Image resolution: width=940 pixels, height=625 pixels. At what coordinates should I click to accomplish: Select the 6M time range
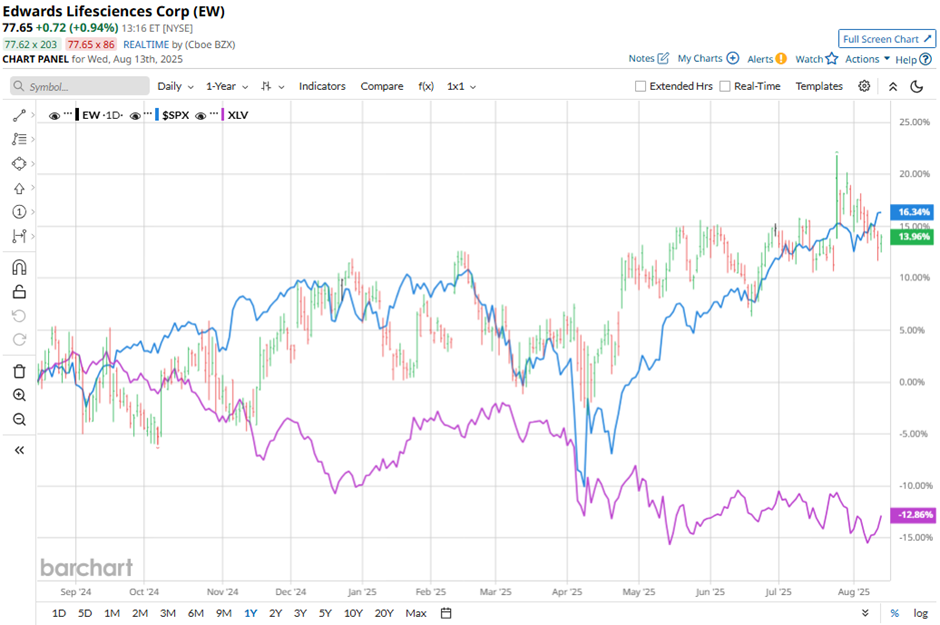[195, 613]
